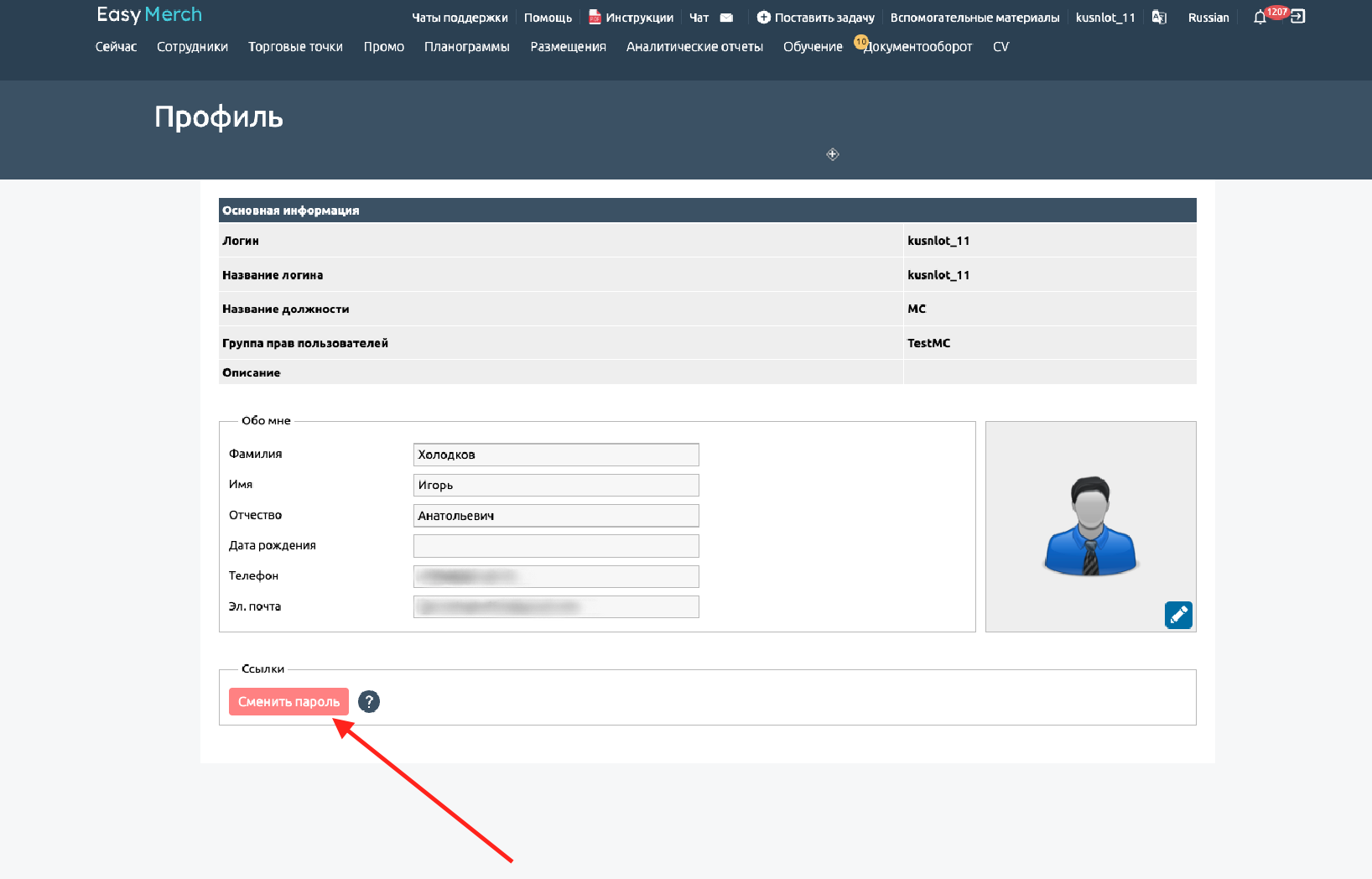Open the Торговые точки menu
The image size is (1372, 879).
click(295, 47)
